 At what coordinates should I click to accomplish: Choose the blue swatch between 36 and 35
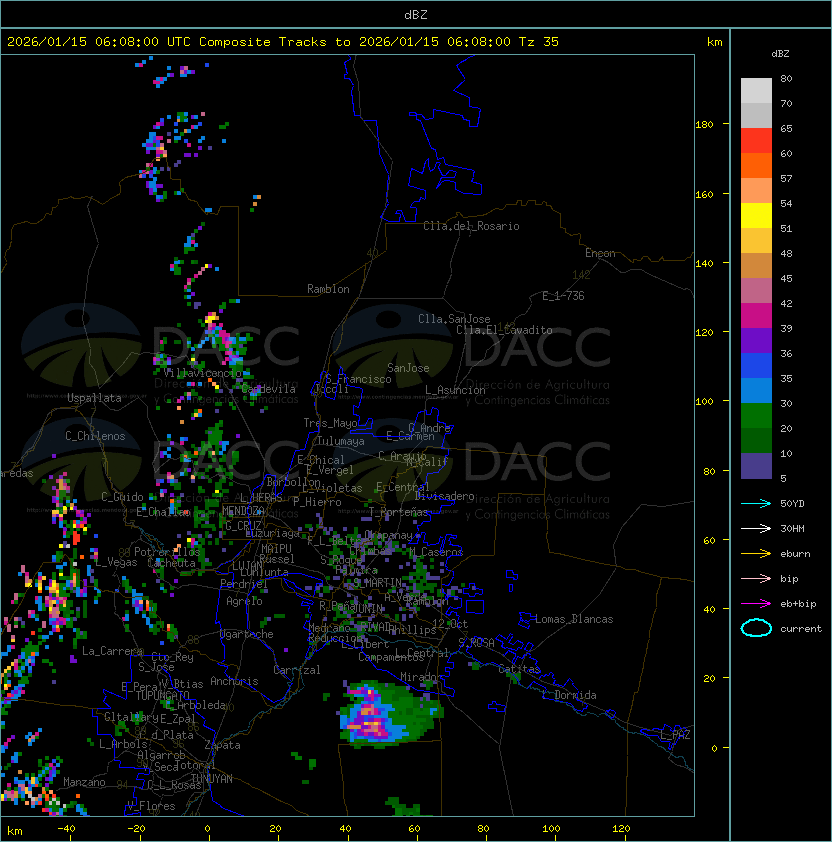tap(756, 365)
